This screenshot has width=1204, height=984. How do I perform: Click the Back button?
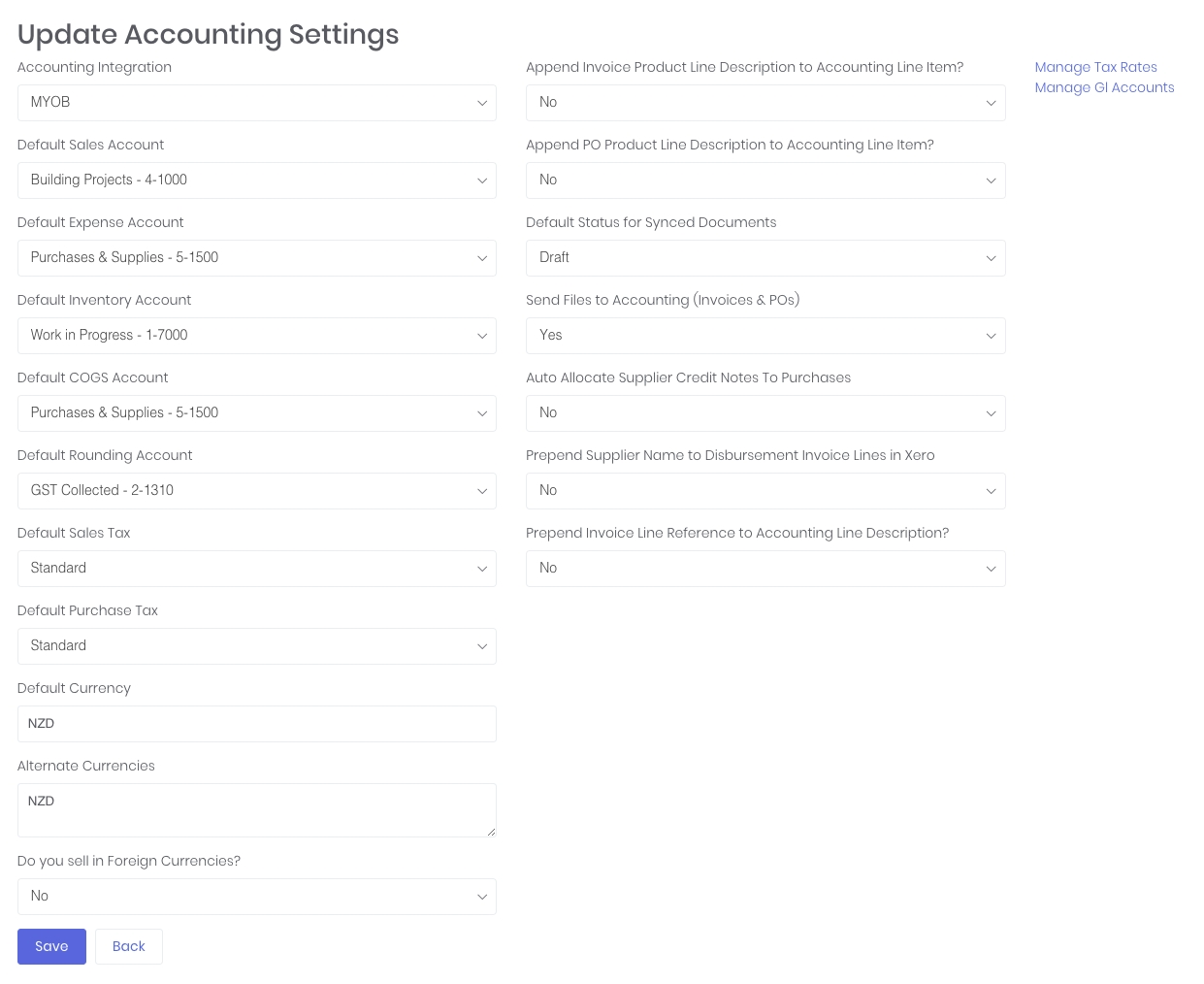click(129, 947)
